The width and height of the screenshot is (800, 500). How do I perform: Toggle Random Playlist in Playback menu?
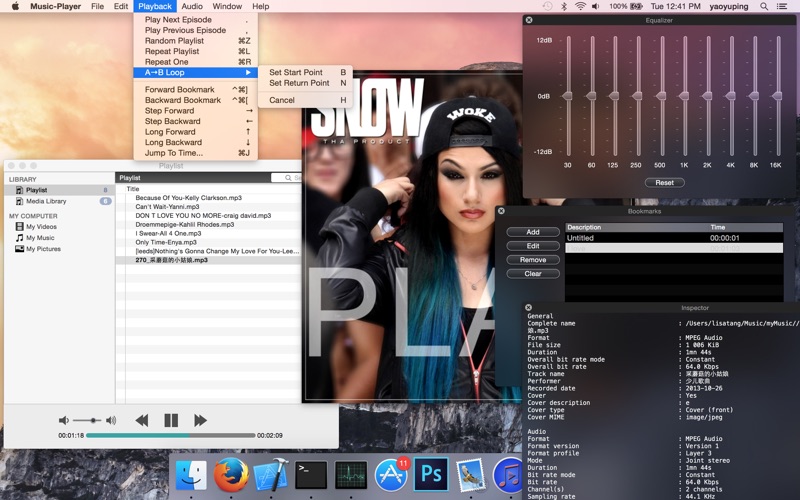tap(195, 41)
